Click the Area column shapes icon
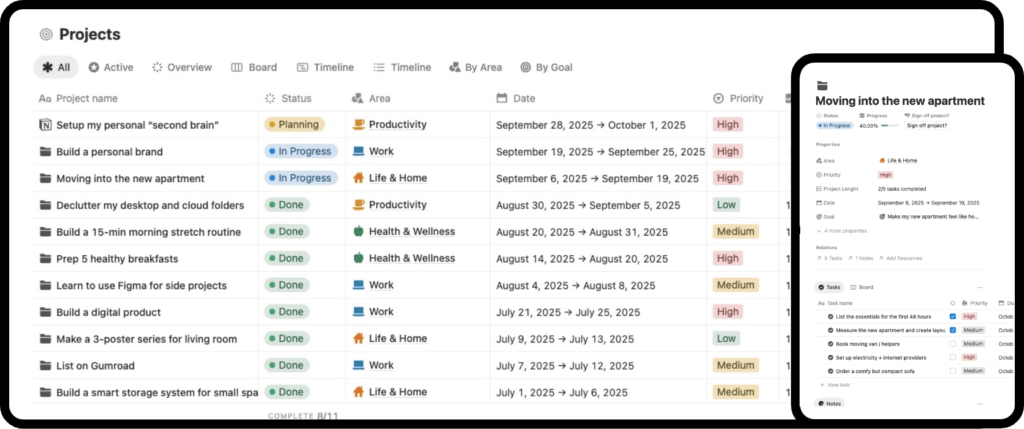Image resolution: width=1024 pixels, height=429 pixels. [357, 98]
